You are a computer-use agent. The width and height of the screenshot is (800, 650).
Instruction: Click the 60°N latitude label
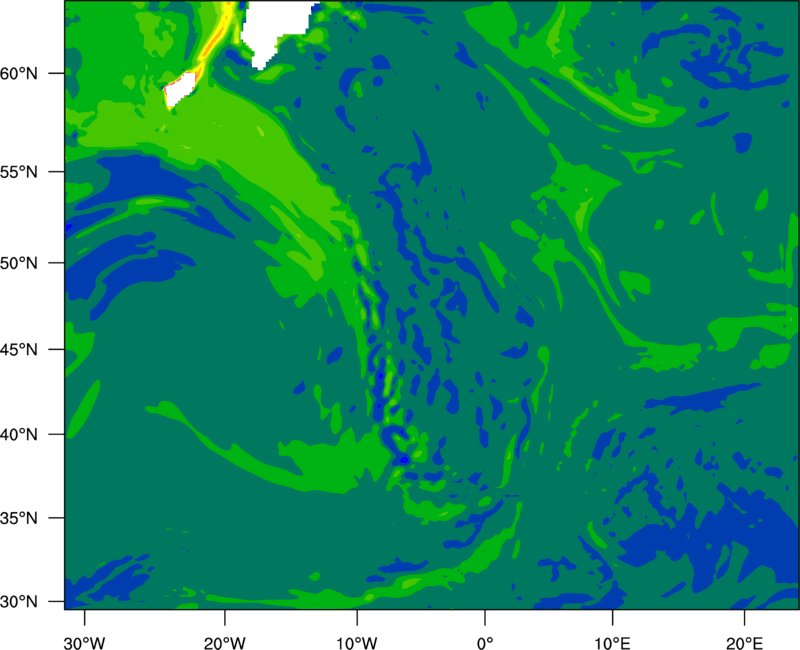tap(19, 74)
